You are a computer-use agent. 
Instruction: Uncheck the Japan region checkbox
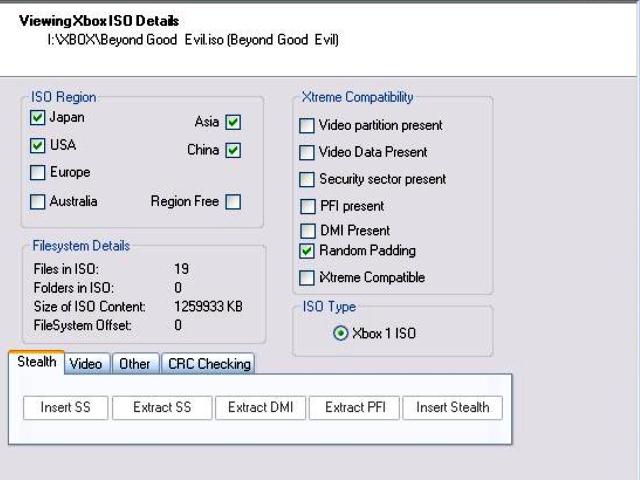tap(37, 118)
